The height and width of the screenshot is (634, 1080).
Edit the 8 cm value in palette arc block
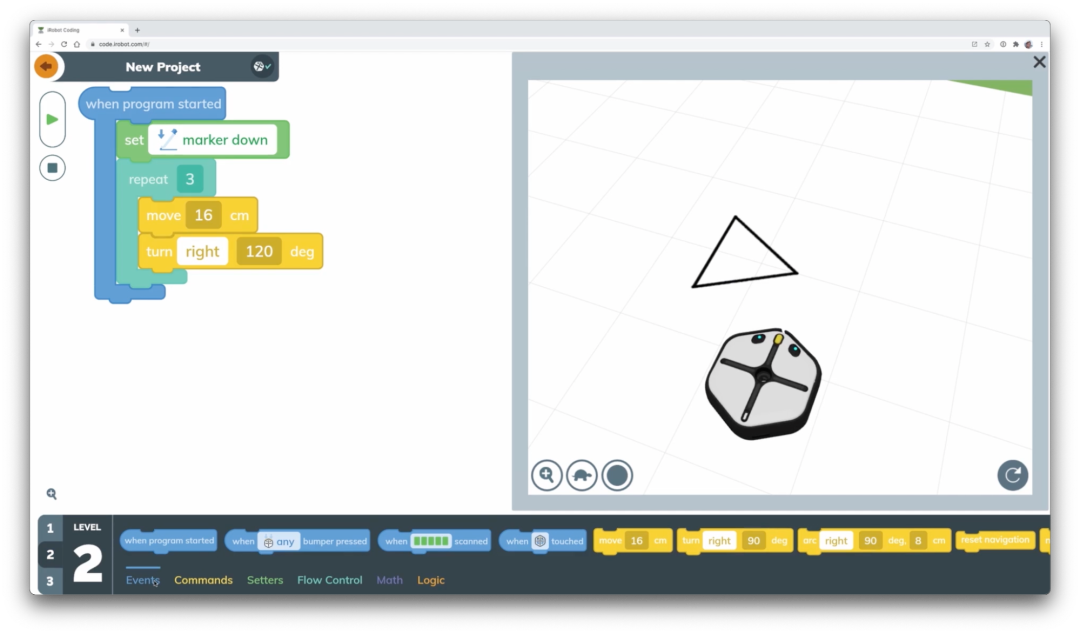point(918,541)
